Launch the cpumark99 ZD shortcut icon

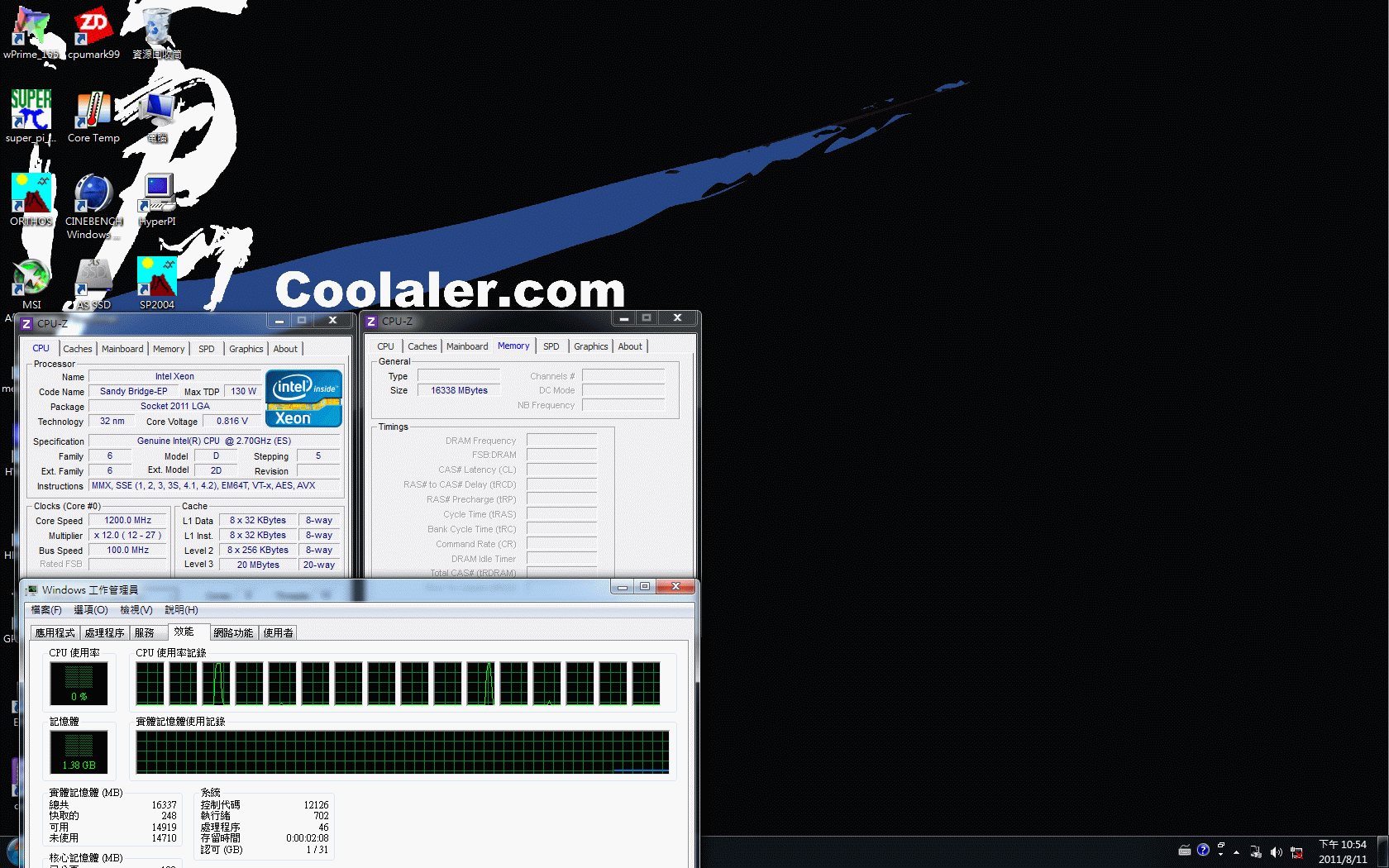93,26
